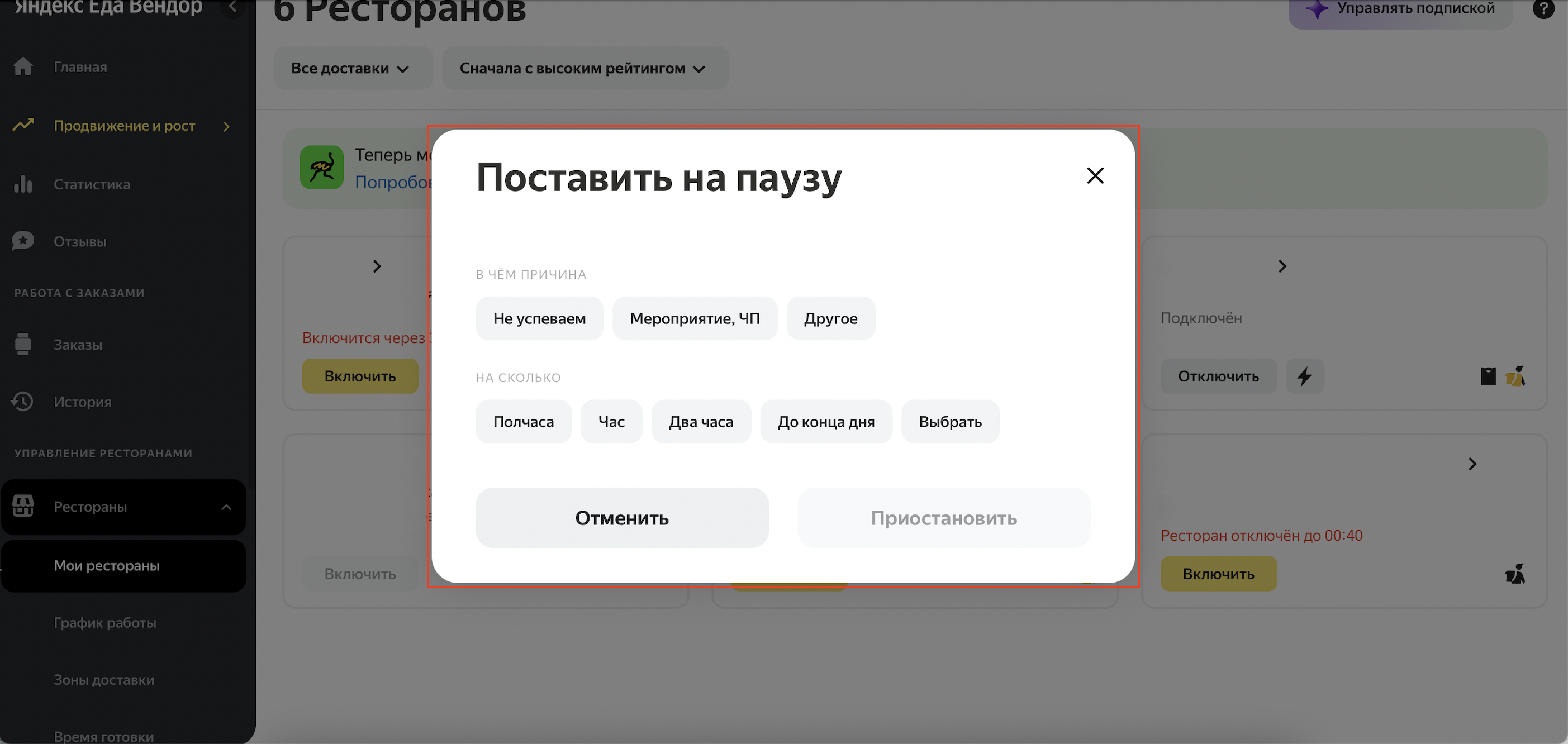Click the green ostrich banner icon
Image resolution: width=1568 pixels, height=744 pixels.
pos(322,168)
